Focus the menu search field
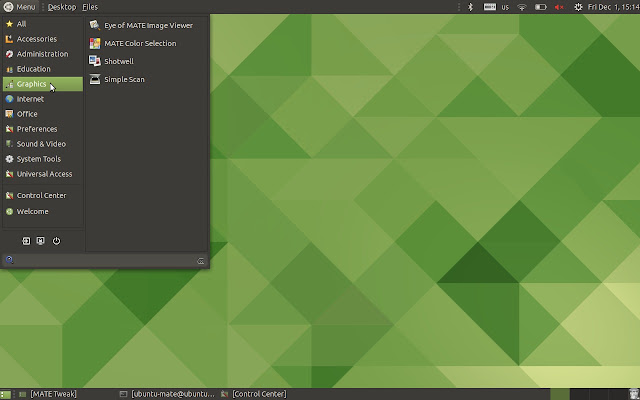Image resolution: width=640 pixels, height=400 pixels. click(105, 260)
